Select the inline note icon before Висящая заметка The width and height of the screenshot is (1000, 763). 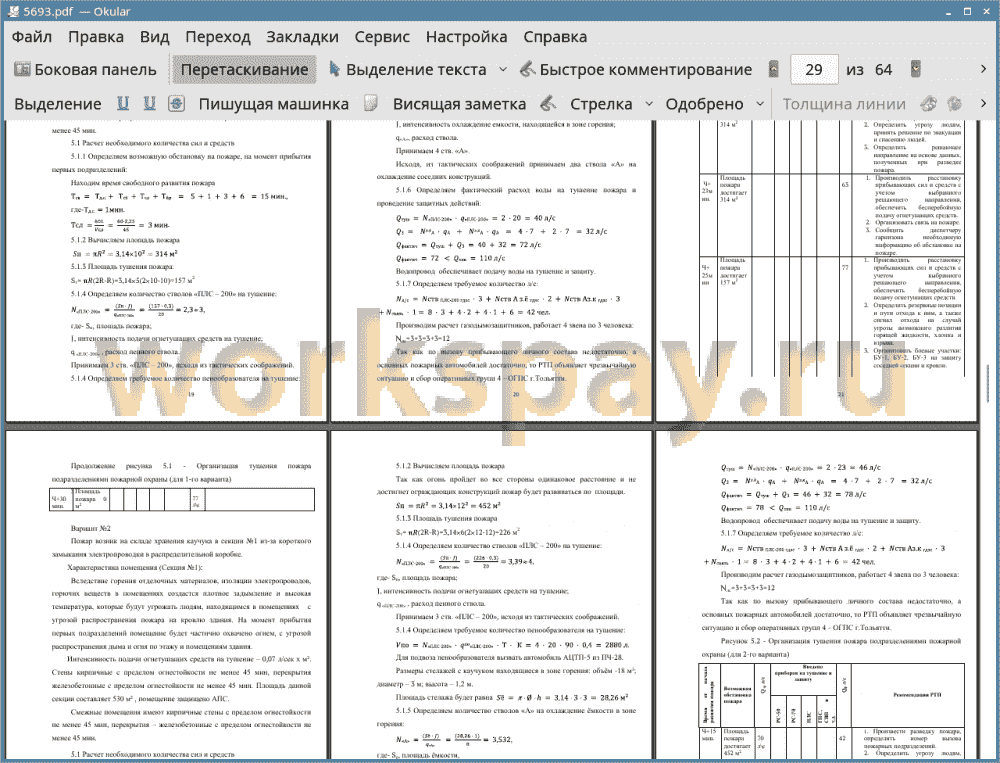pyautogui.click(x=371, y=104)
